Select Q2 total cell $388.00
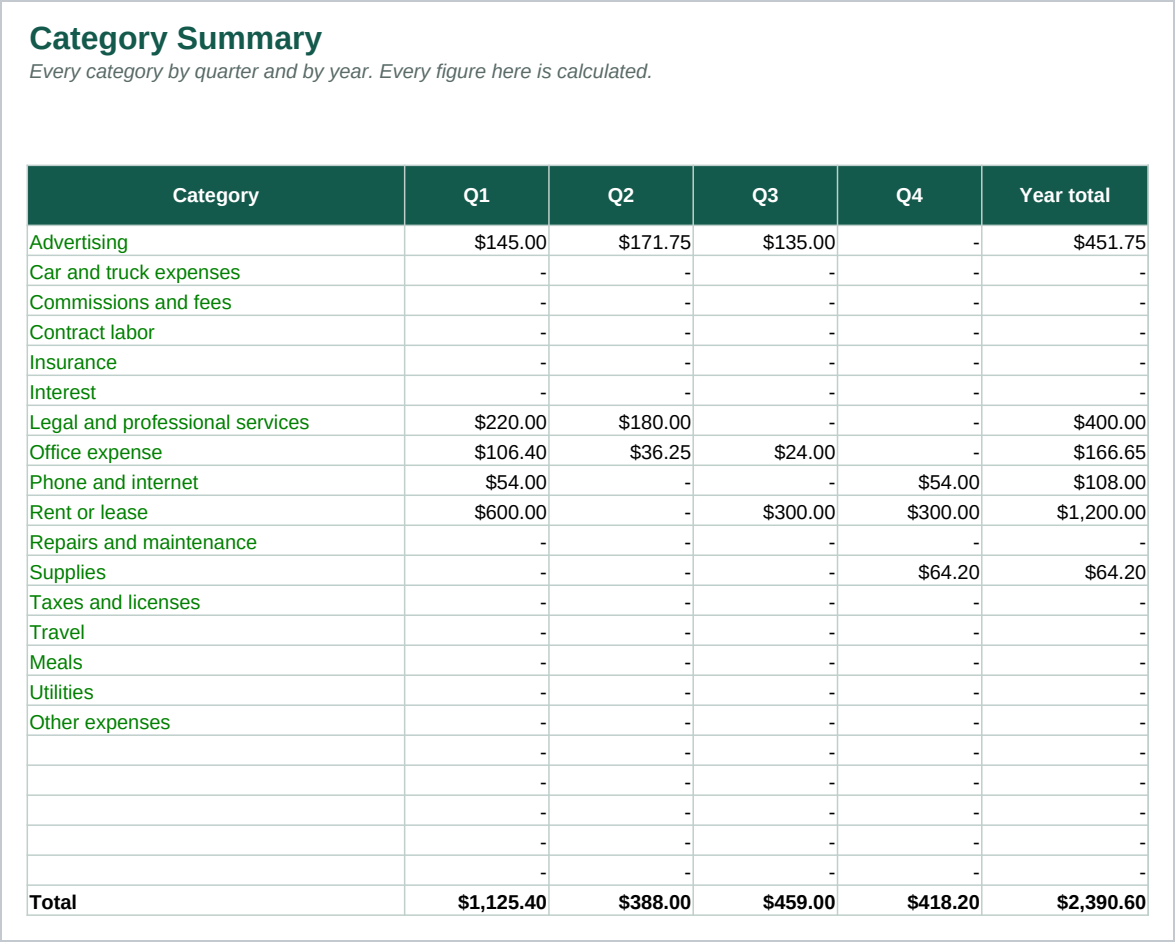The height and width of the screenshot is (942, 1175). (x=621, y=901)
